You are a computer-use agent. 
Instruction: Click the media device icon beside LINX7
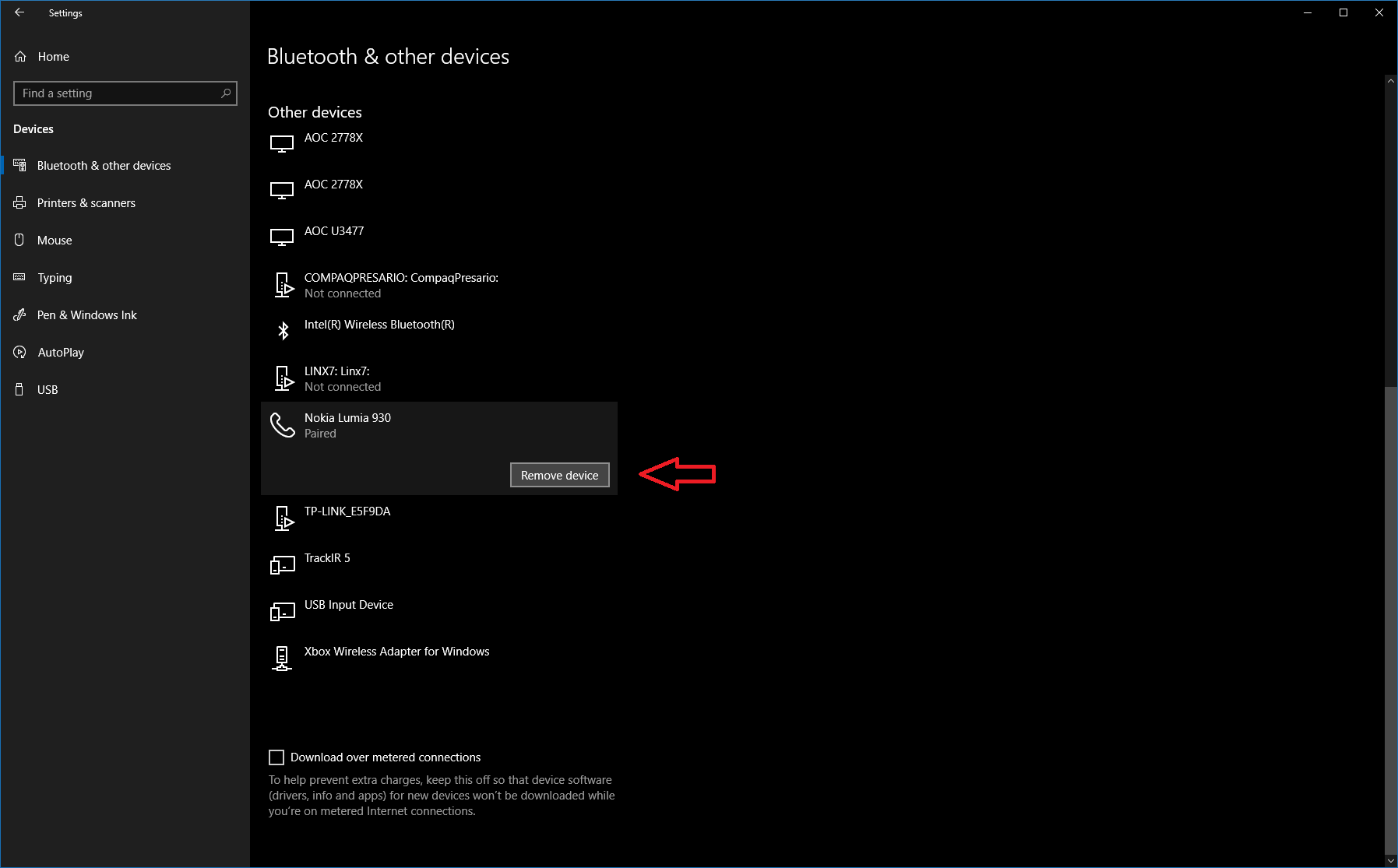pyautogui.click(x=283, y=378)
